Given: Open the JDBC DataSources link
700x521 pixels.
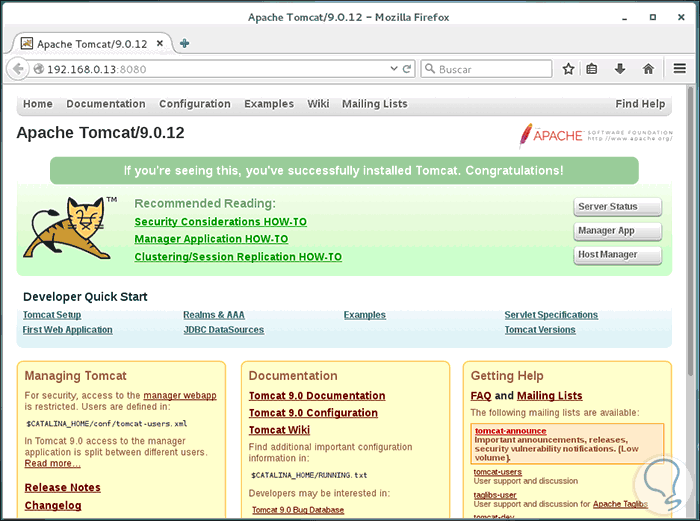Looking at the screenshot, I should pos(224,329).
